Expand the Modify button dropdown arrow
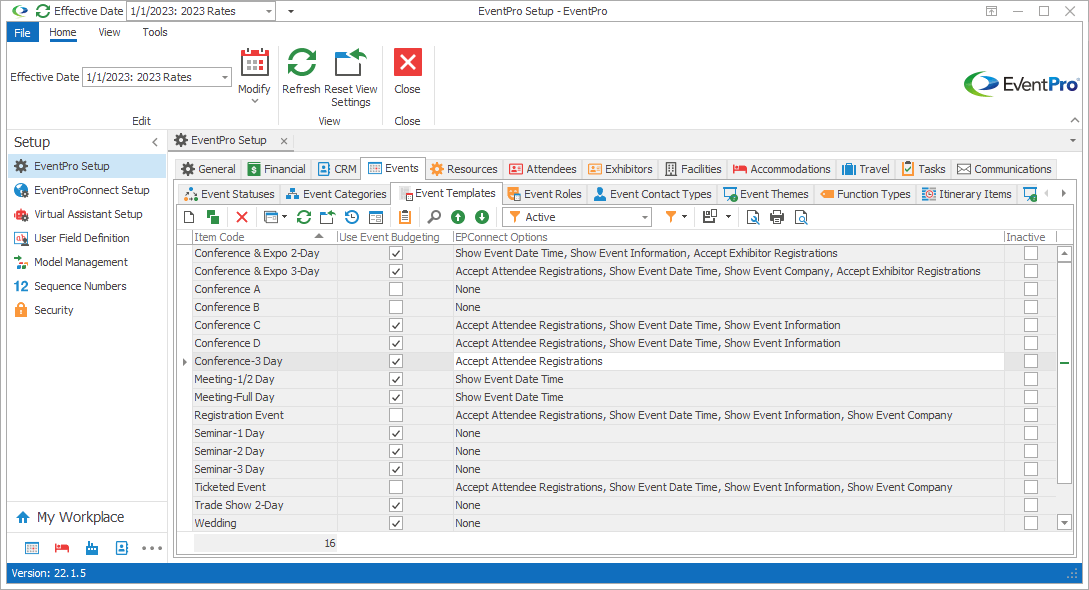The height and width of the screenshot is (590, 1089). tap(254, 101)
